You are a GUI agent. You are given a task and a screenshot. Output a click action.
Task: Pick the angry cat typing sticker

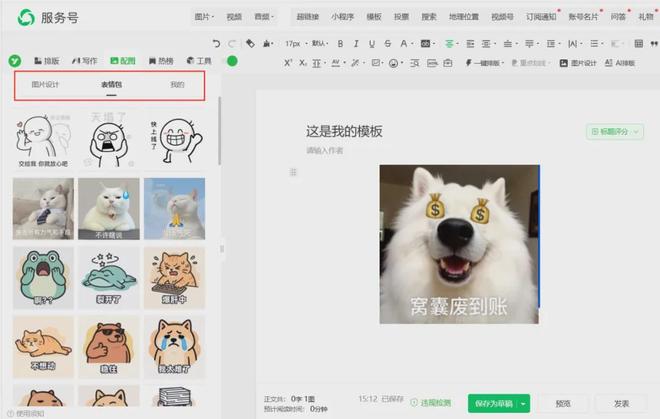174,278
